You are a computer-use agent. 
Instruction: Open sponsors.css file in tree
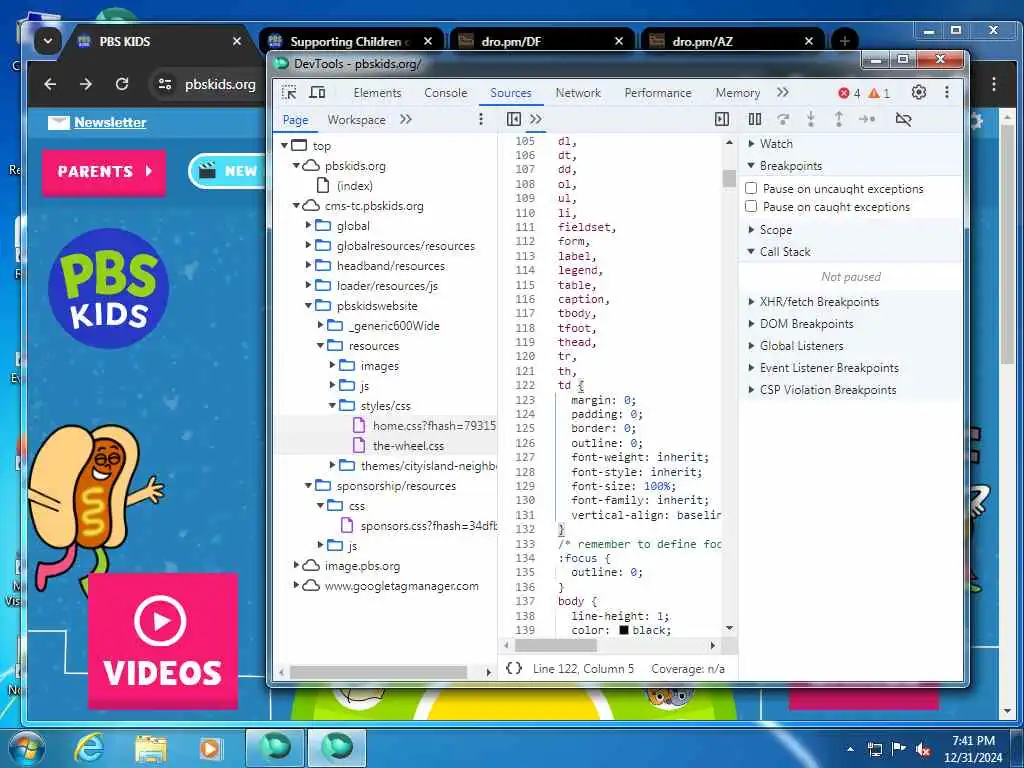pyautogui.click(x=429, y=526)
